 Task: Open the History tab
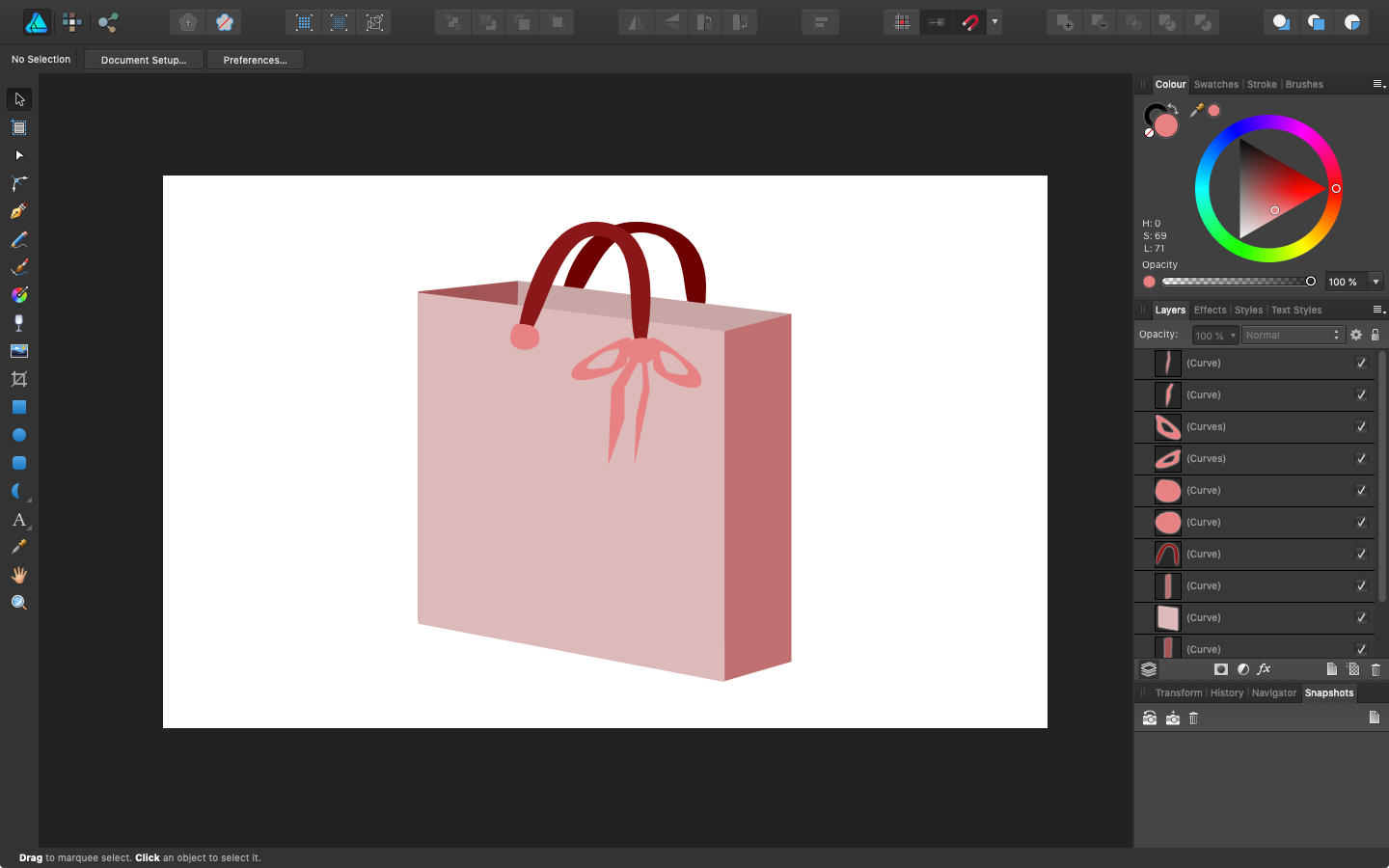click(1227, 692)
